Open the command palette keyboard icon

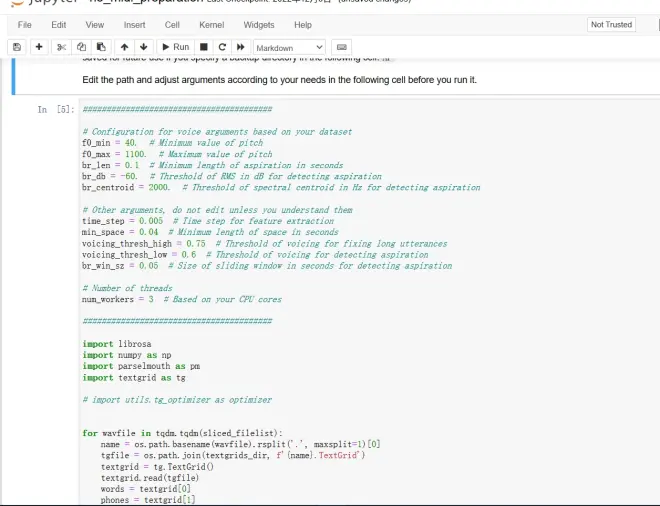pyautogui.click(x=341, y=47)
